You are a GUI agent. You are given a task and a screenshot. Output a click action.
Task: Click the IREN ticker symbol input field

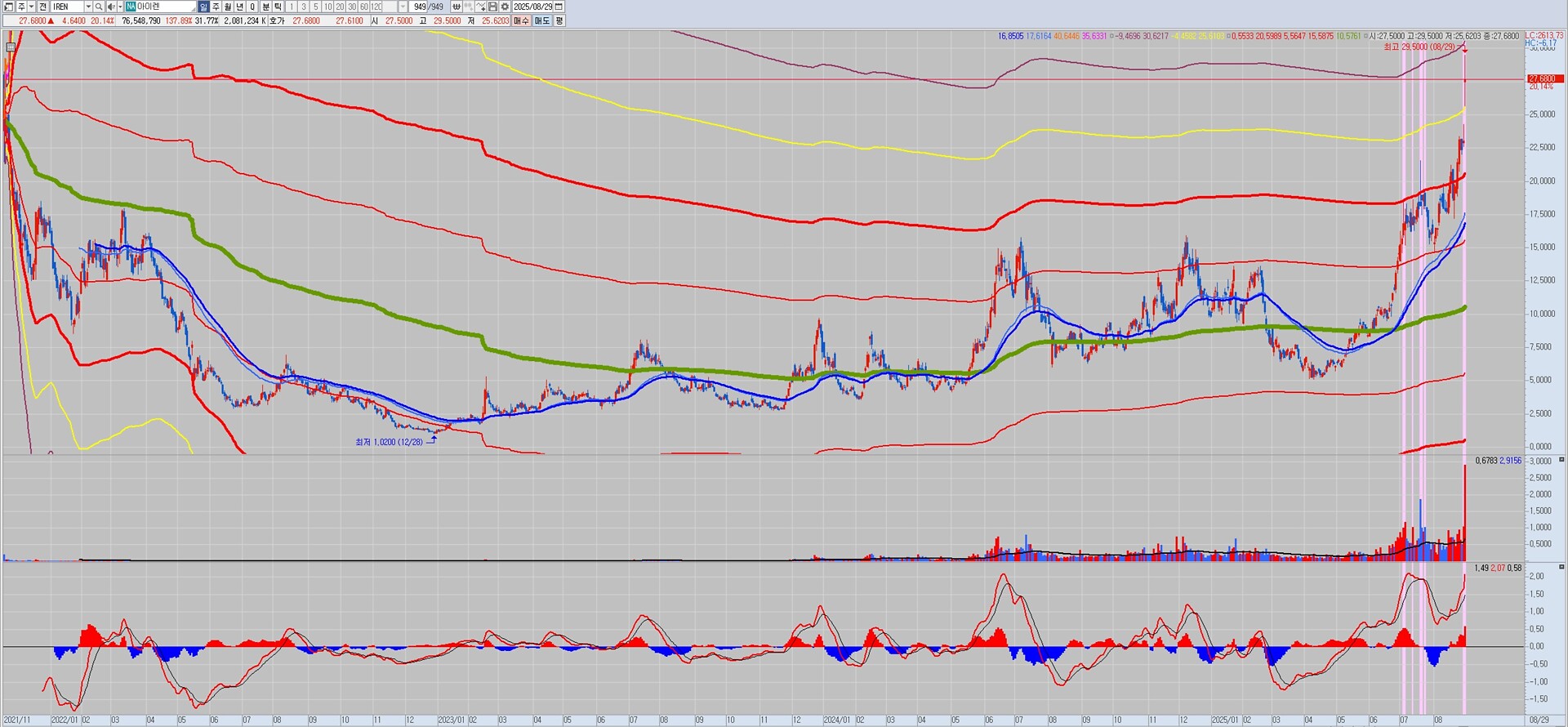click(68, 7)
